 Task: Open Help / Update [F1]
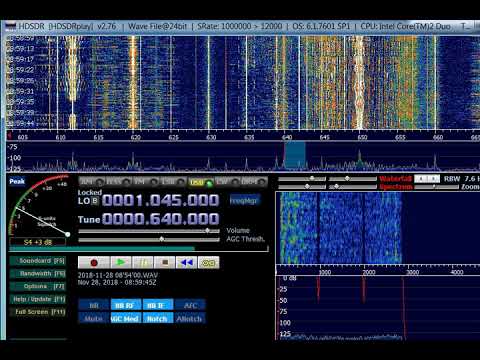tap(38, 299)
